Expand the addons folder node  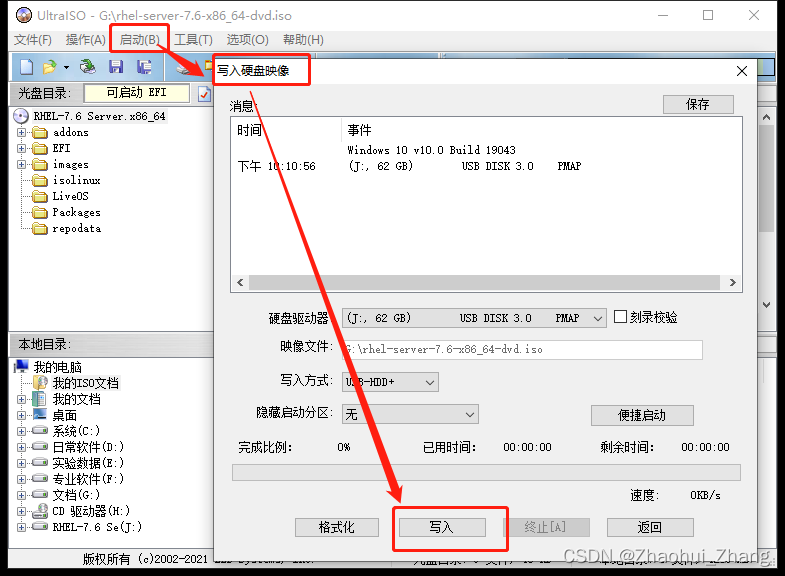(21, 133)
